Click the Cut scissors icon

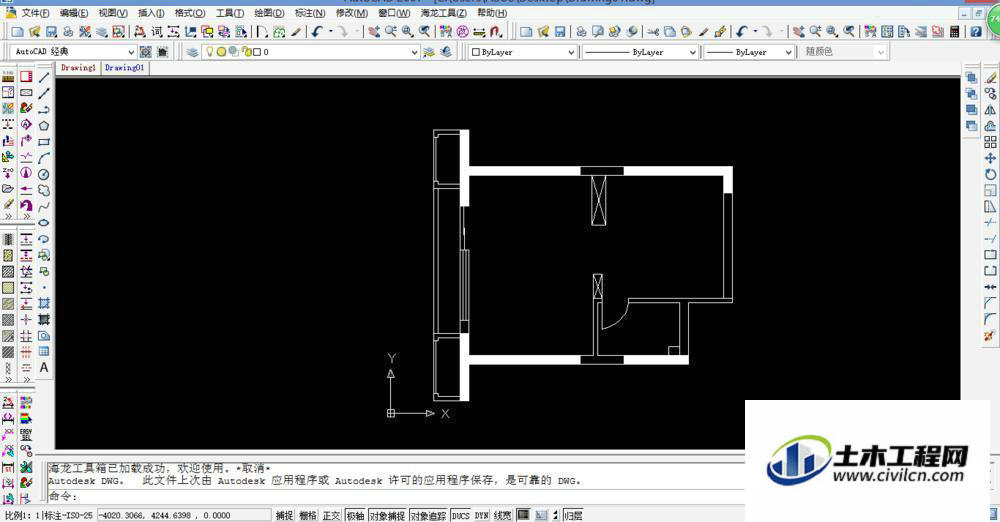coord(653,31)
